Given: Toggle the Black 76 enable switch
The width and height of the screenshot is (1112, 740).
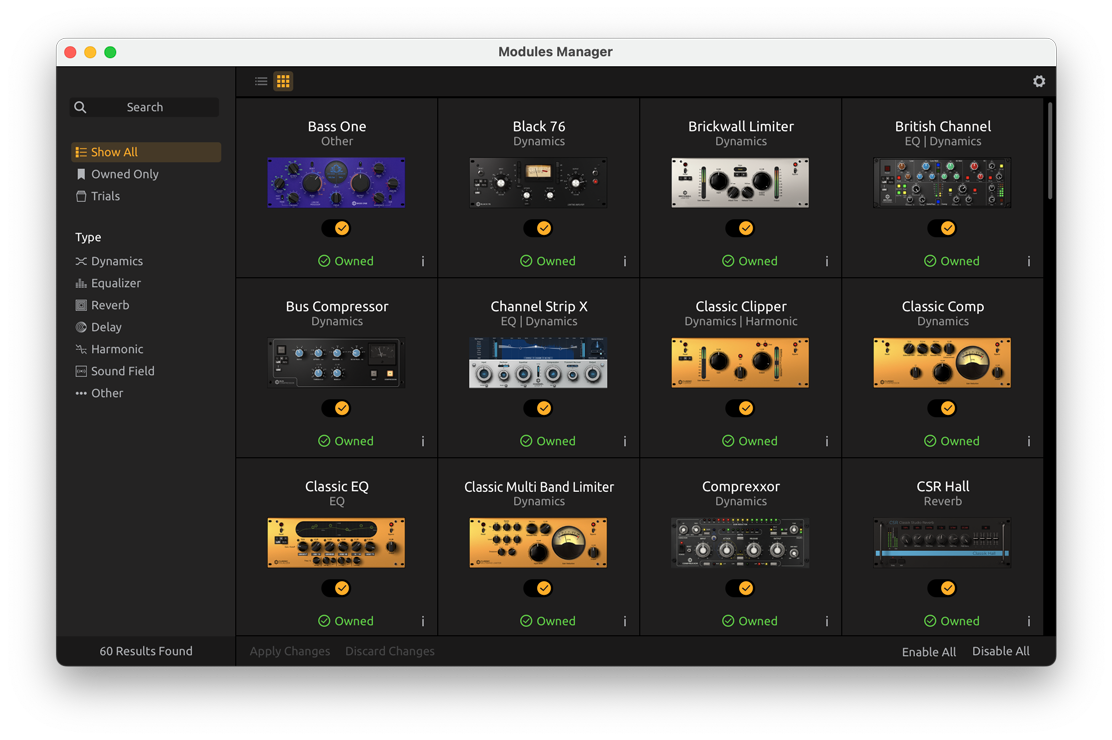Looking at the screenshot, I should (x=538, y=228).
